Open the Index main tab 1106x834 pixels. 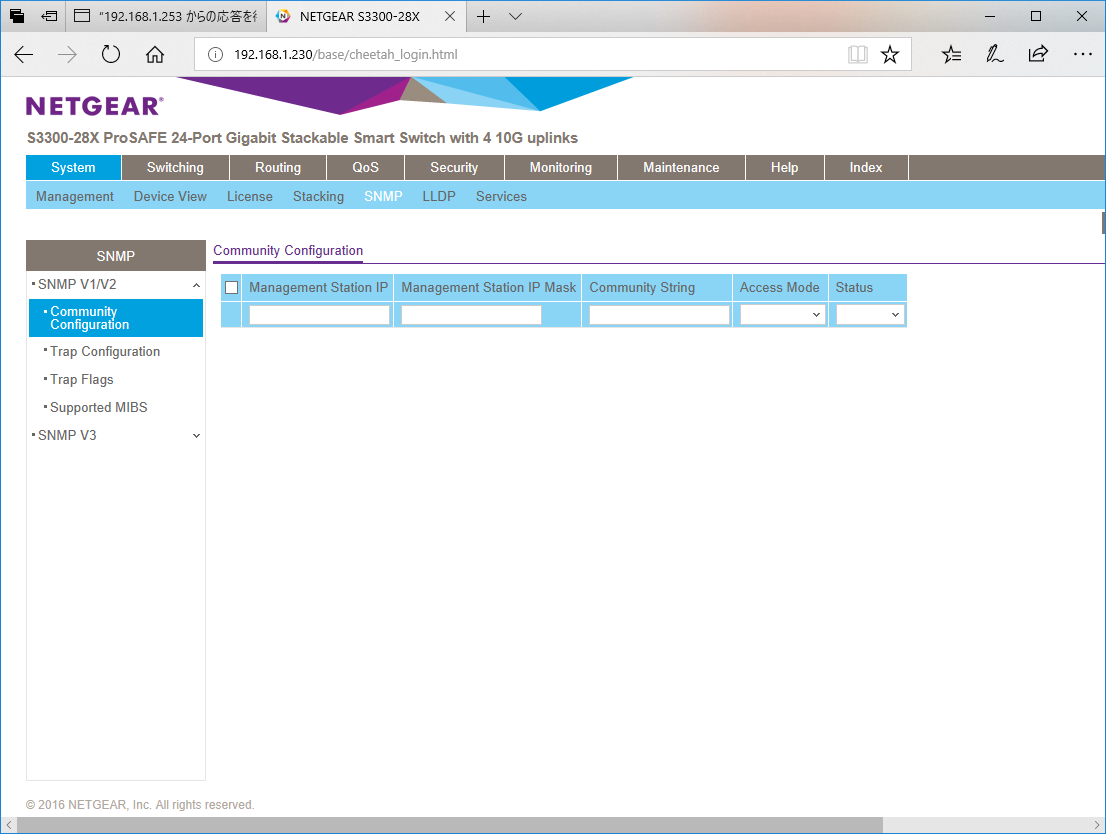pos(866,168)
